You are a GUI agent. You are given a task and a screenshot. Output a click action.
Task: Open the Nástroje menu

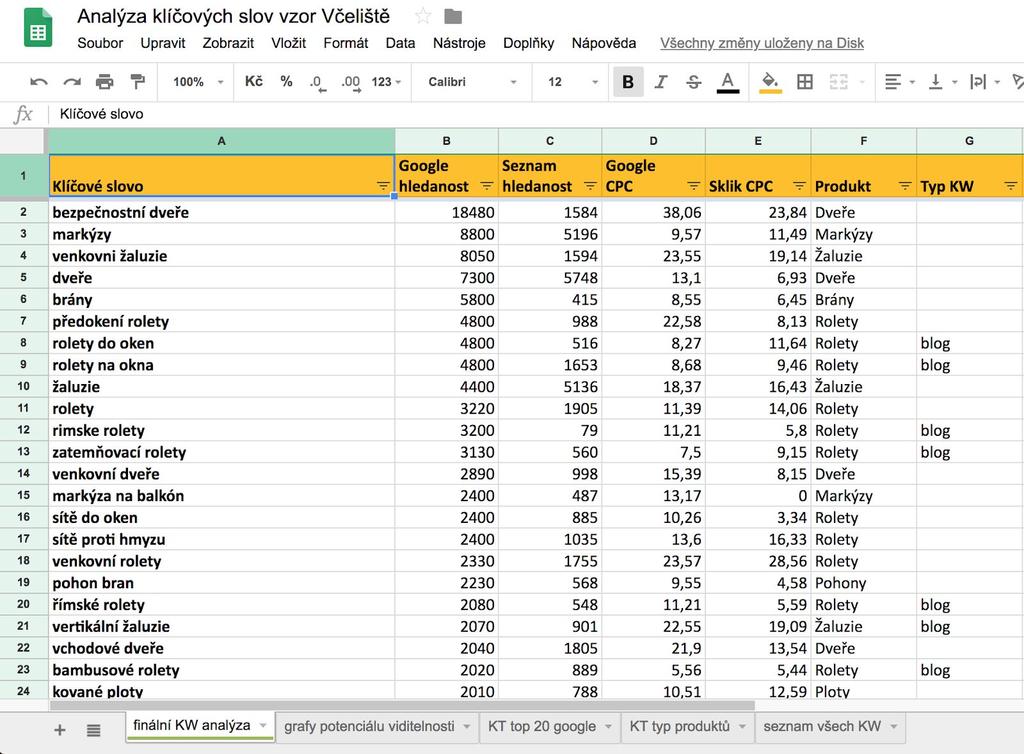(x=459, y=43)
